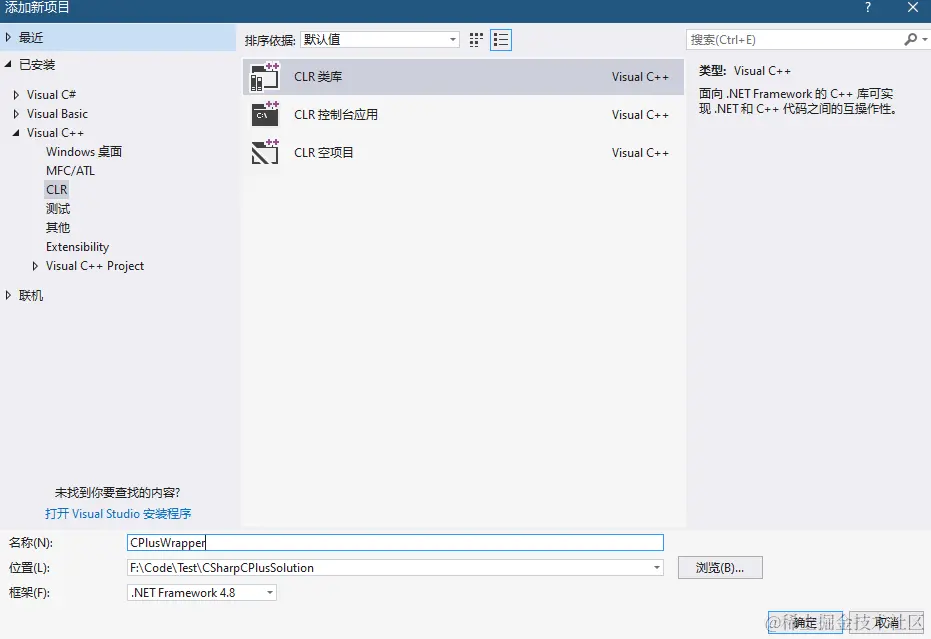
Task: Select the CLR 空项目 template icon
Action: point(265,152)
